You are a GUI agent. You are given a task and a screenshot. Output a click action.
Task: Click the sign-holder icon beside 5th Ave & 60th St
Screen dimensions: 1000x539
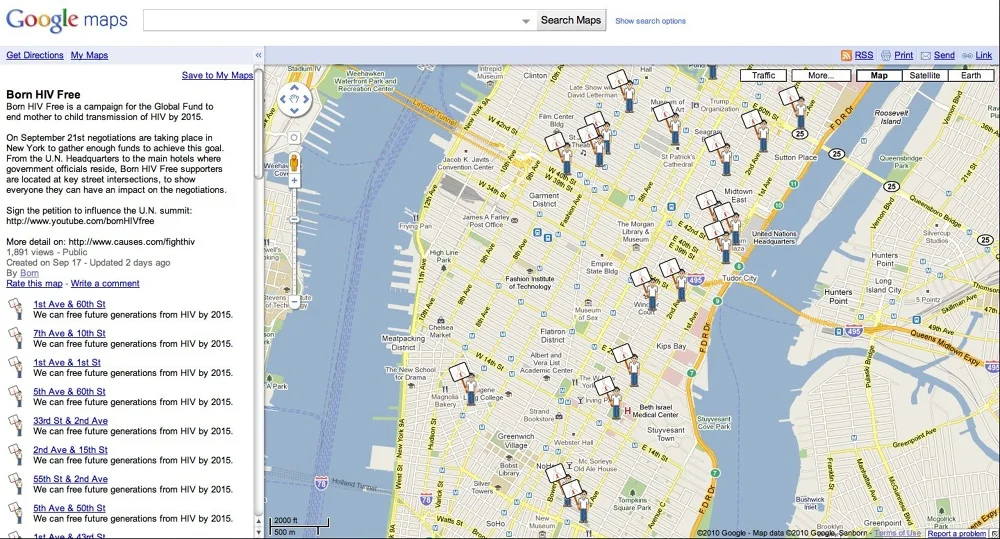click(15, 396)
